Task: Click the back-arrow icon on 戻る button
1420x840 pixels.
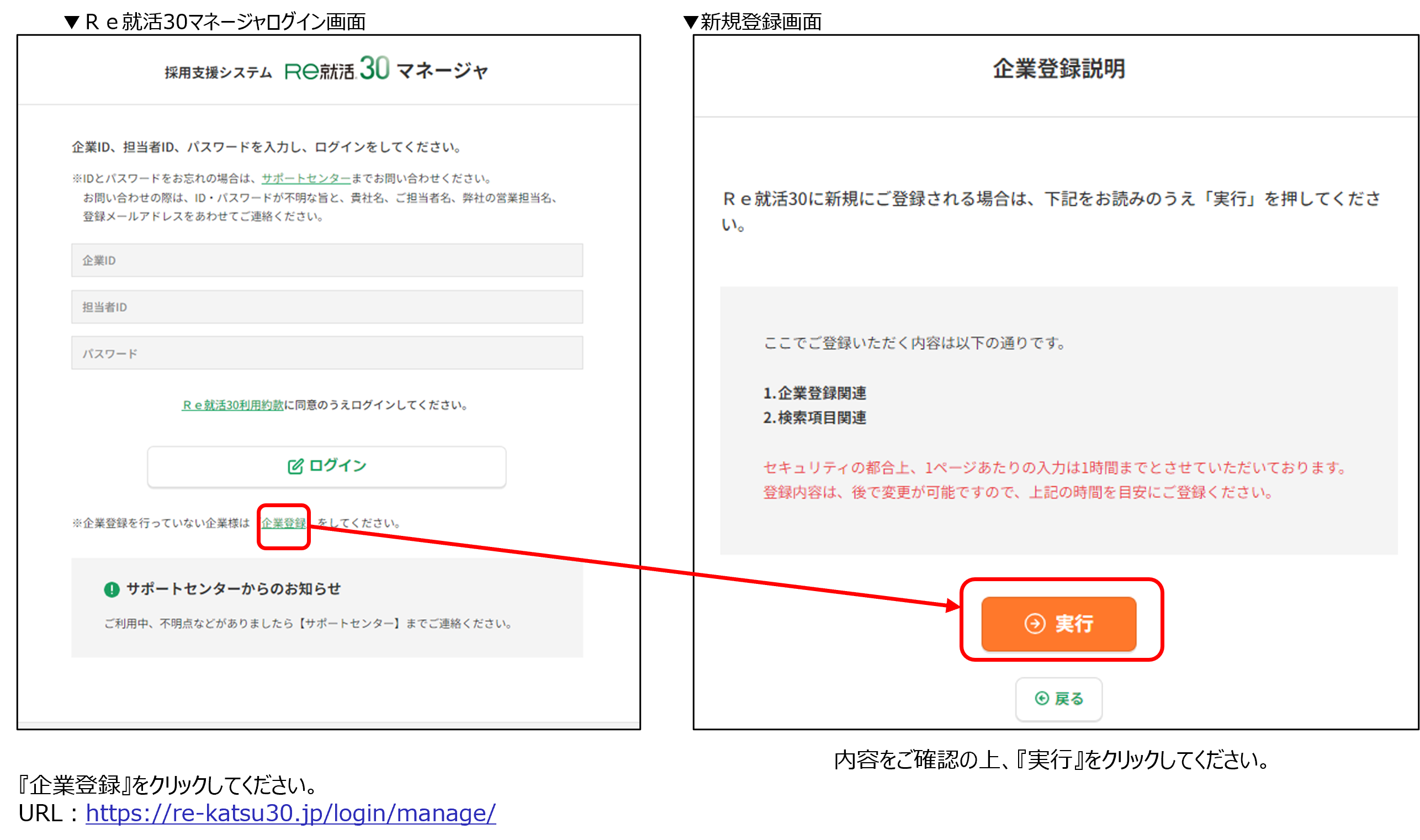Action: click(1041, 699)
